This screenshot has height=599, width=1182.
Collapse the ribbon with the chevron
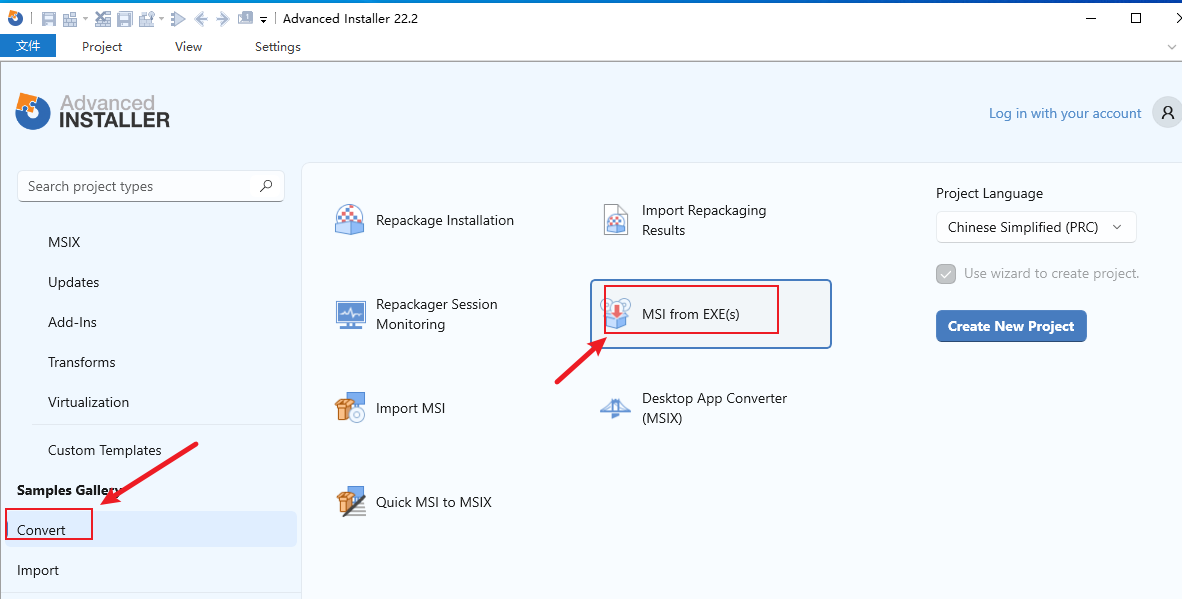click(1171, 47)
